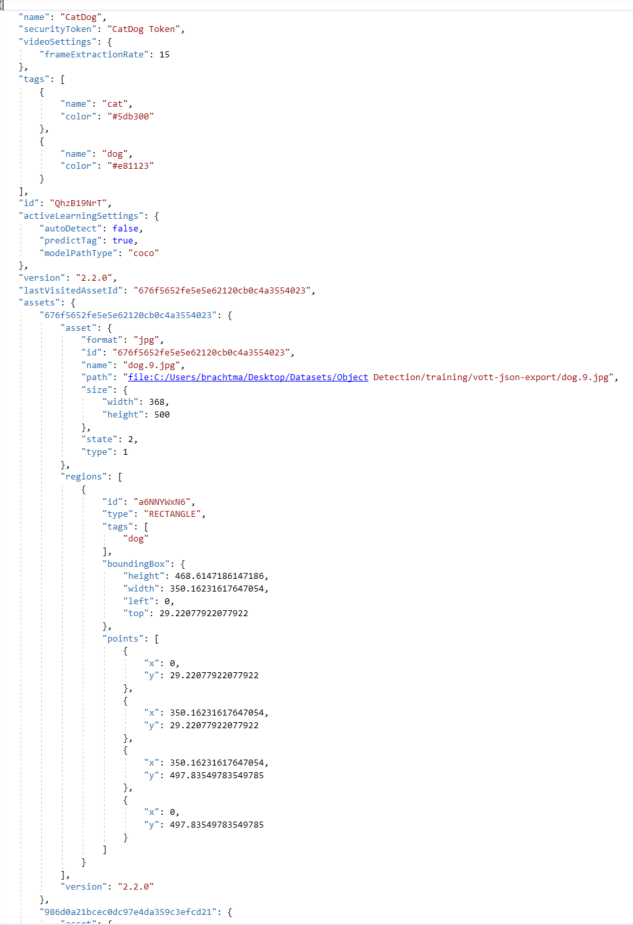
Task: Select the "videoSettings" key
Action: click(57, 42)
